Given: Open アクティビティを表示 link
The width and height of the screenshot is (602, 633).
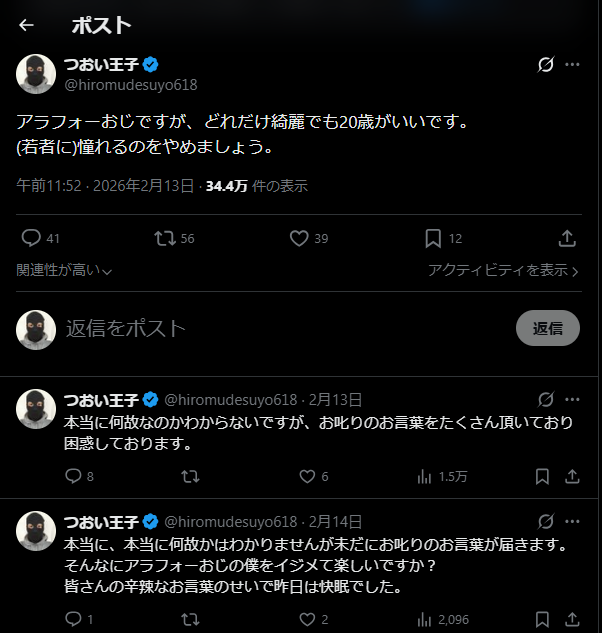Looking at the screenshot, I should point(503,270).
